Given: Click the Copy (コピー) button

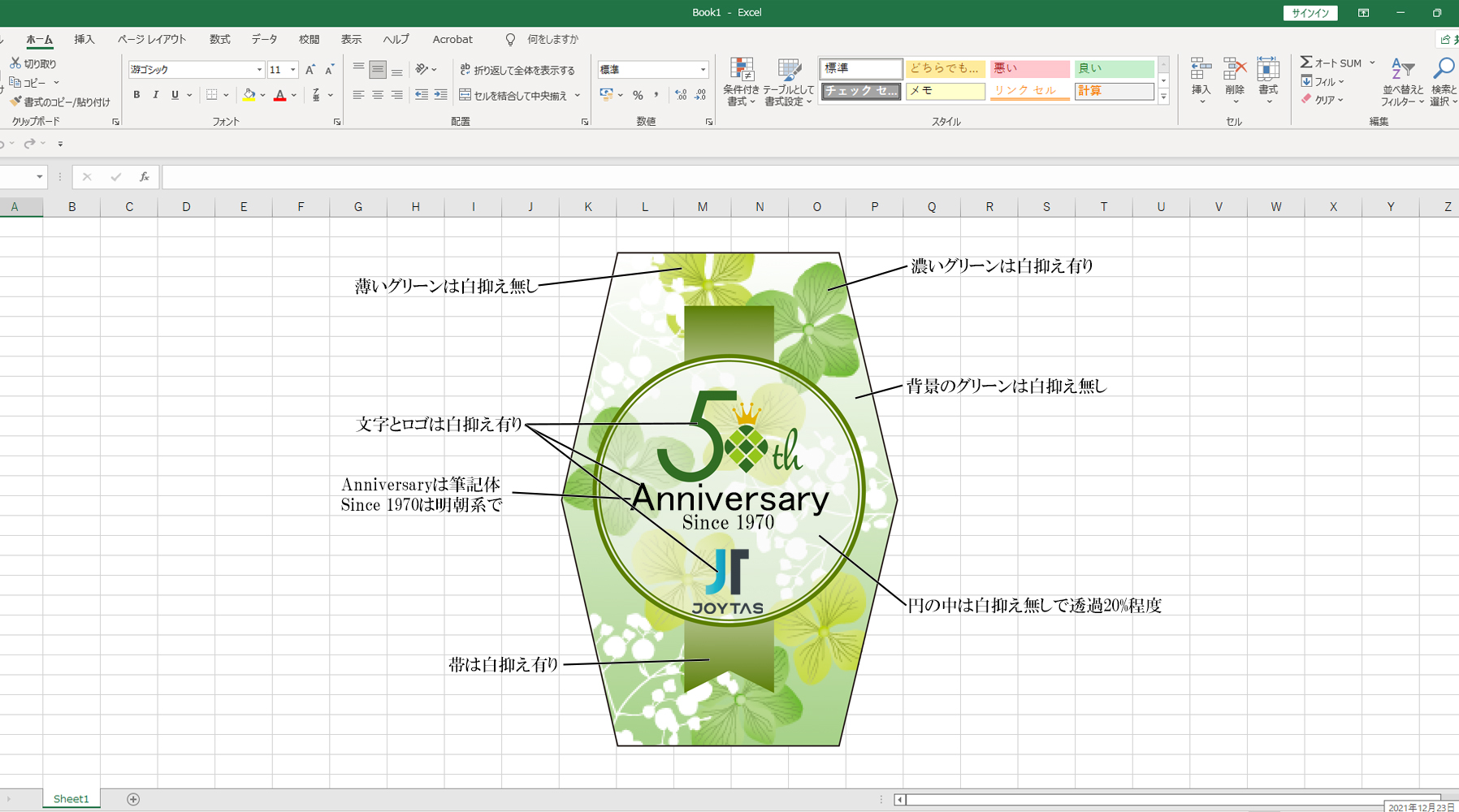Looking at the screenshot, I should 28,83.
